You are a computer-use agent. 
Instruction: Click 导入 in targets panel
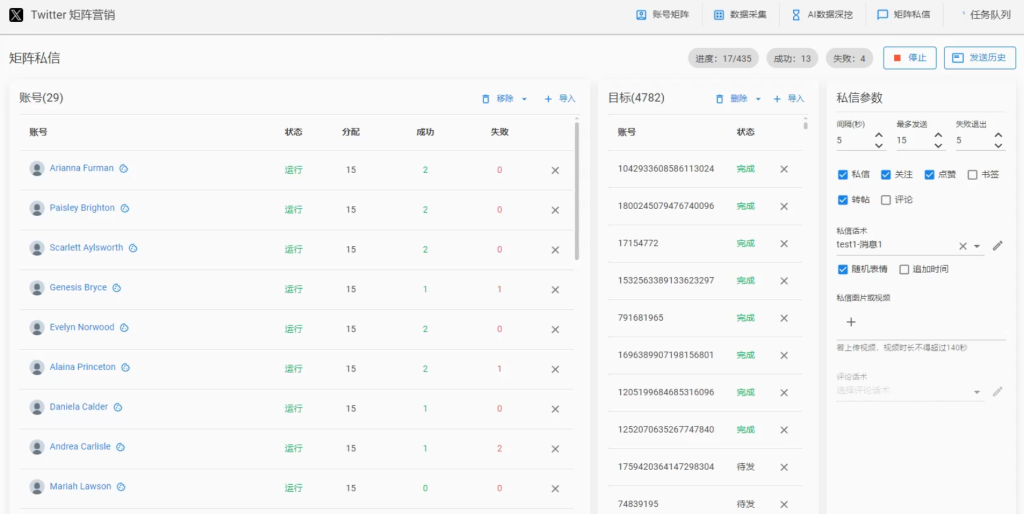(789, 99)
